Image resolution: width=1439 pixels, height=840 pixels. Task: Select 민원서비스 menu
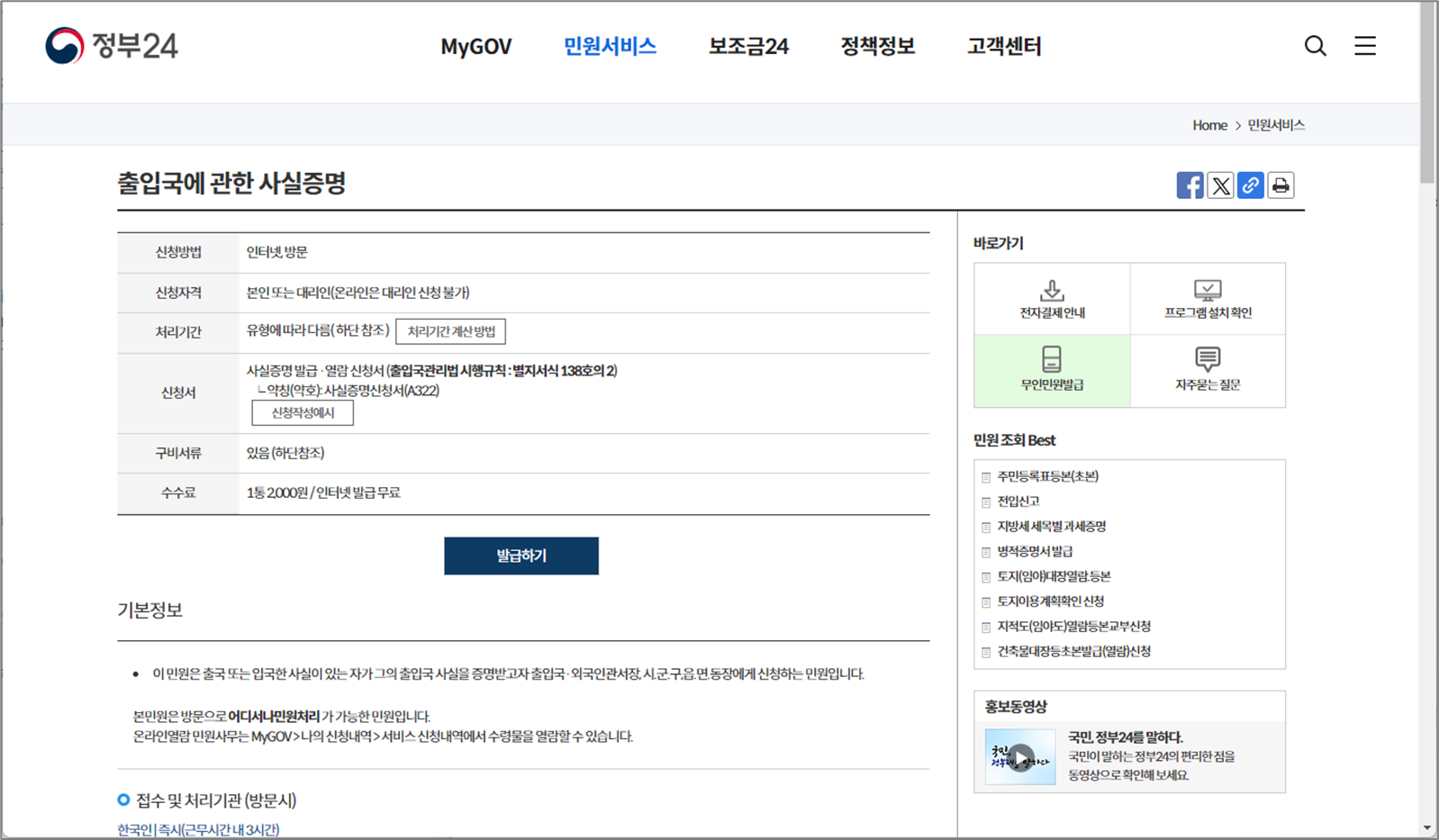click(x=610, y=47)
